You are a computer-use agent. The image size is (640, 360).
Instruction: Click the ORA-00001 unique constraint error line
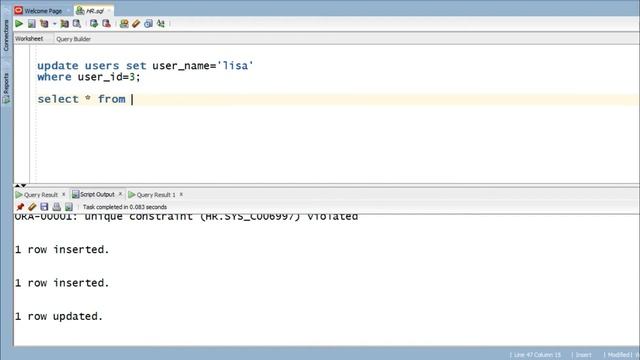click(186, 217)
